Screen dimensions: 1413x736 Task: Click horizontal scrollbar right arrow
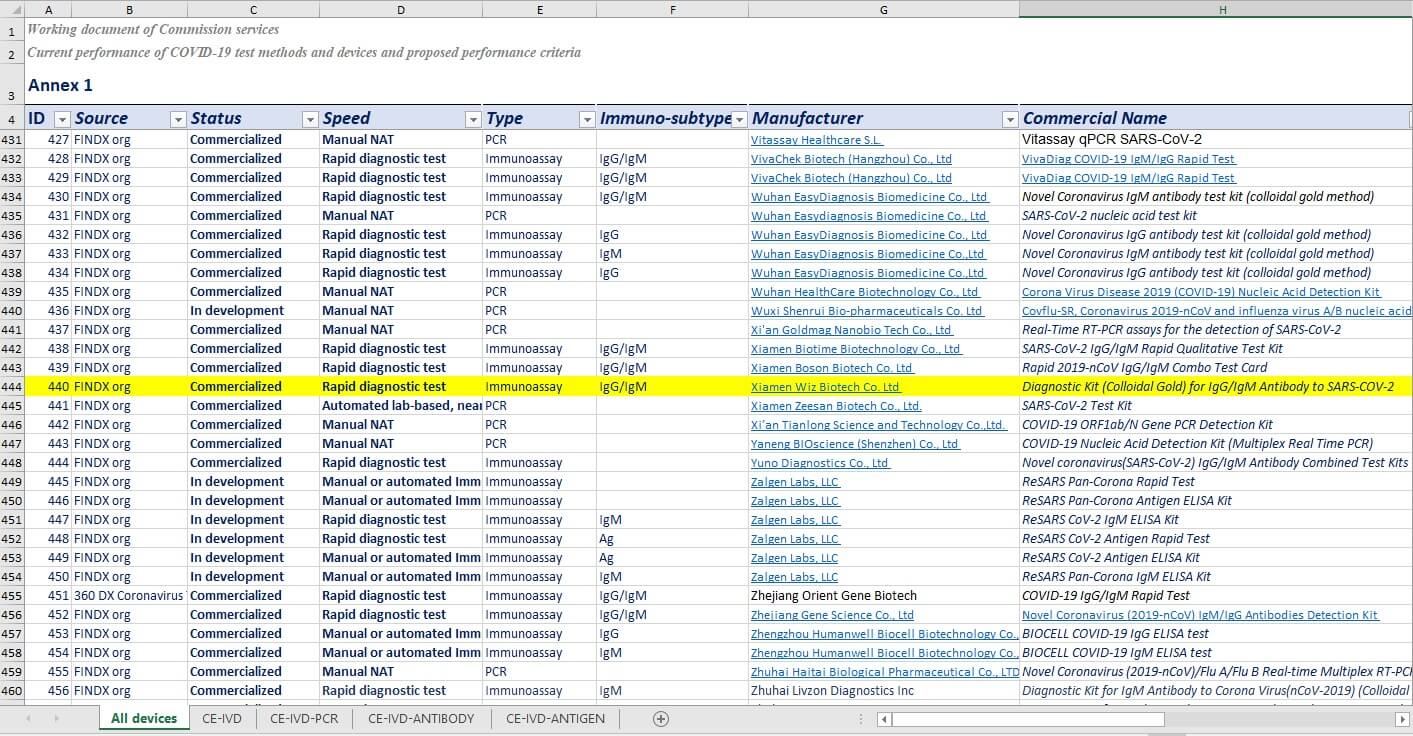pos(1402,719)
